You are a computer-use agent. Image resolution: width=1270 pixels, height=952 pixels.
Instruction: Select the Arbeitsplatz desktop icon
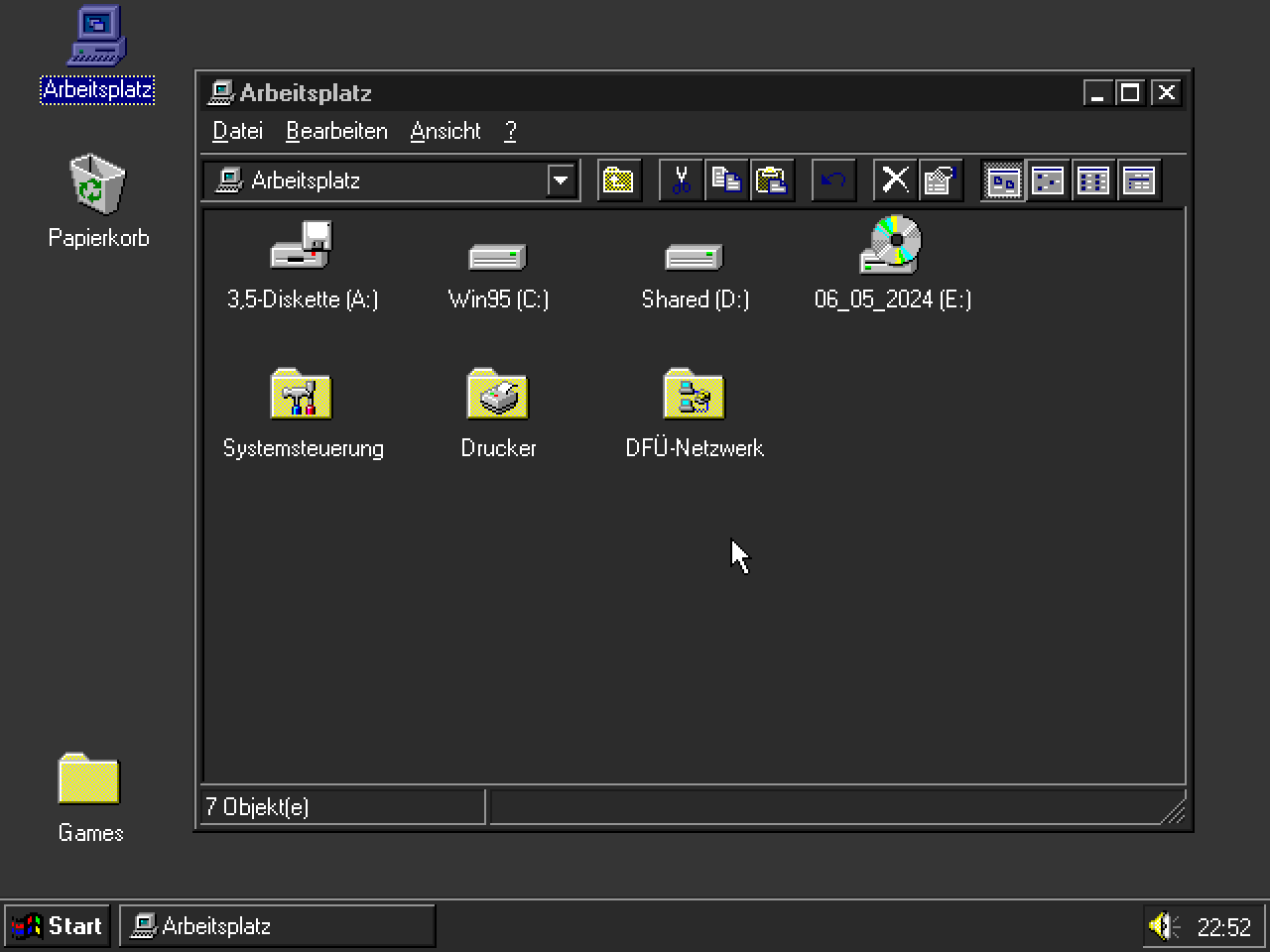pos(97,54)
